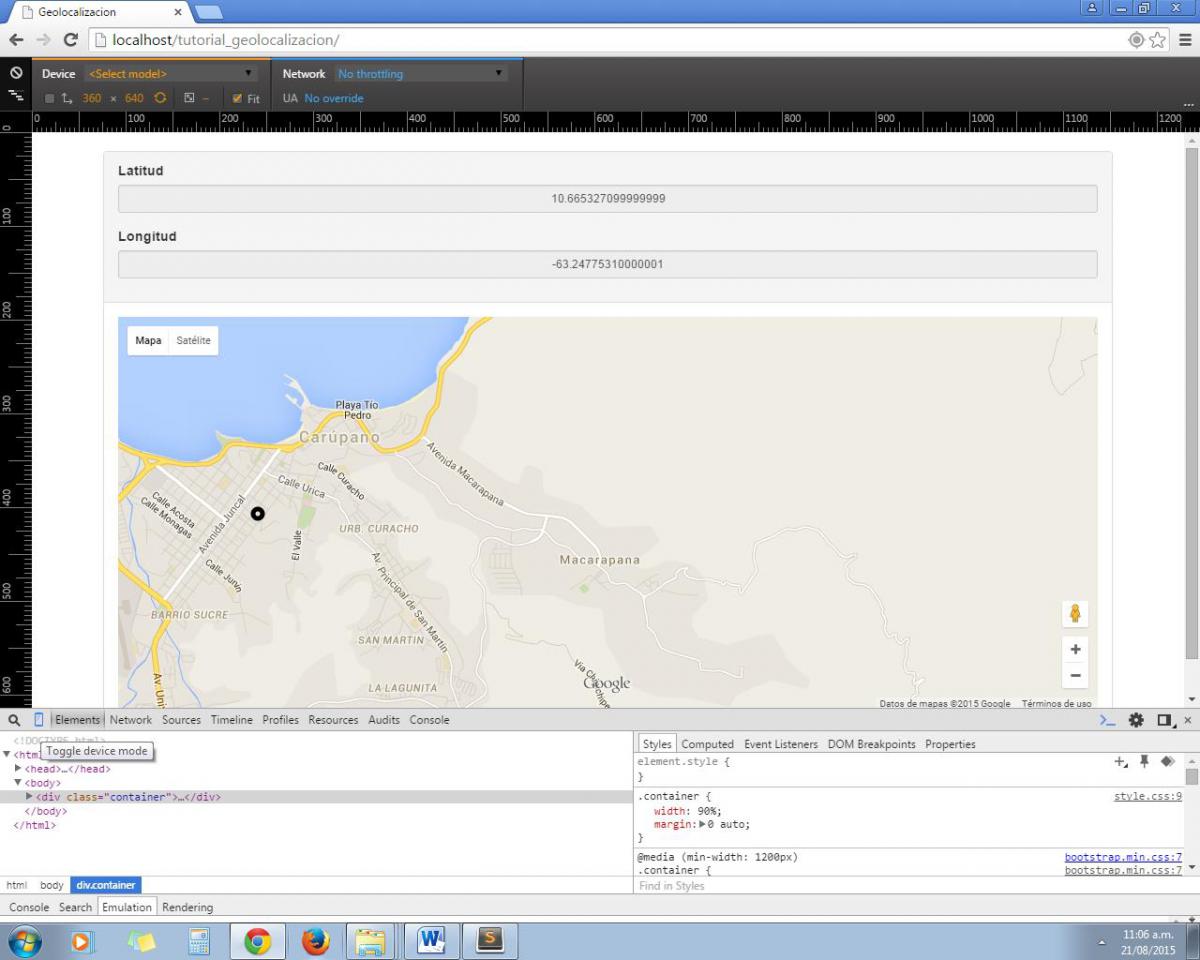This screenshot has height=960, width=1200.
Task: Click the black location marker on the map
Action: 257,513
